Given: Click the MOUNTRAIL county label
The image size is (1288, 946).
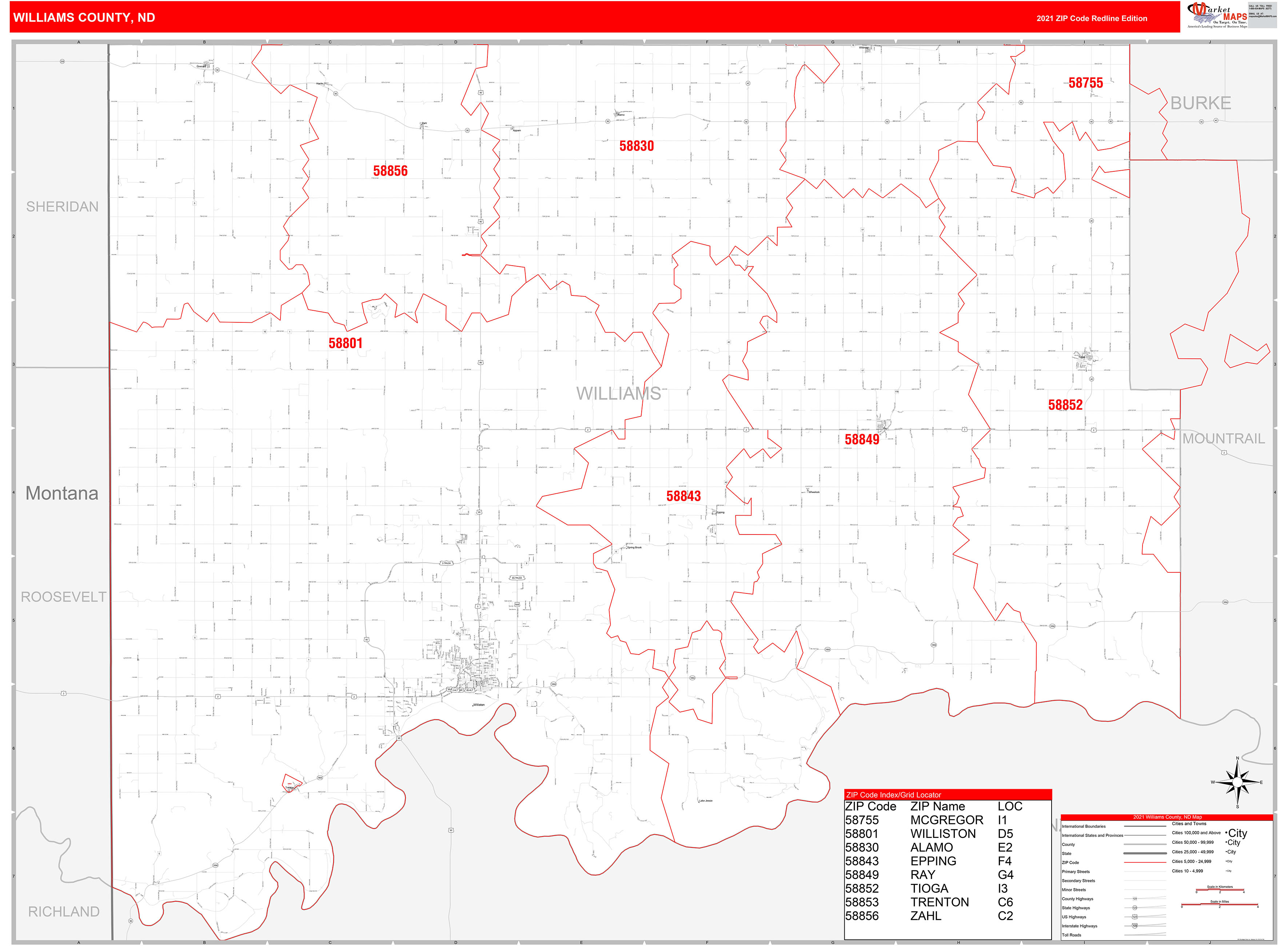Looking at the screenshot, I should coord(1223,439).
